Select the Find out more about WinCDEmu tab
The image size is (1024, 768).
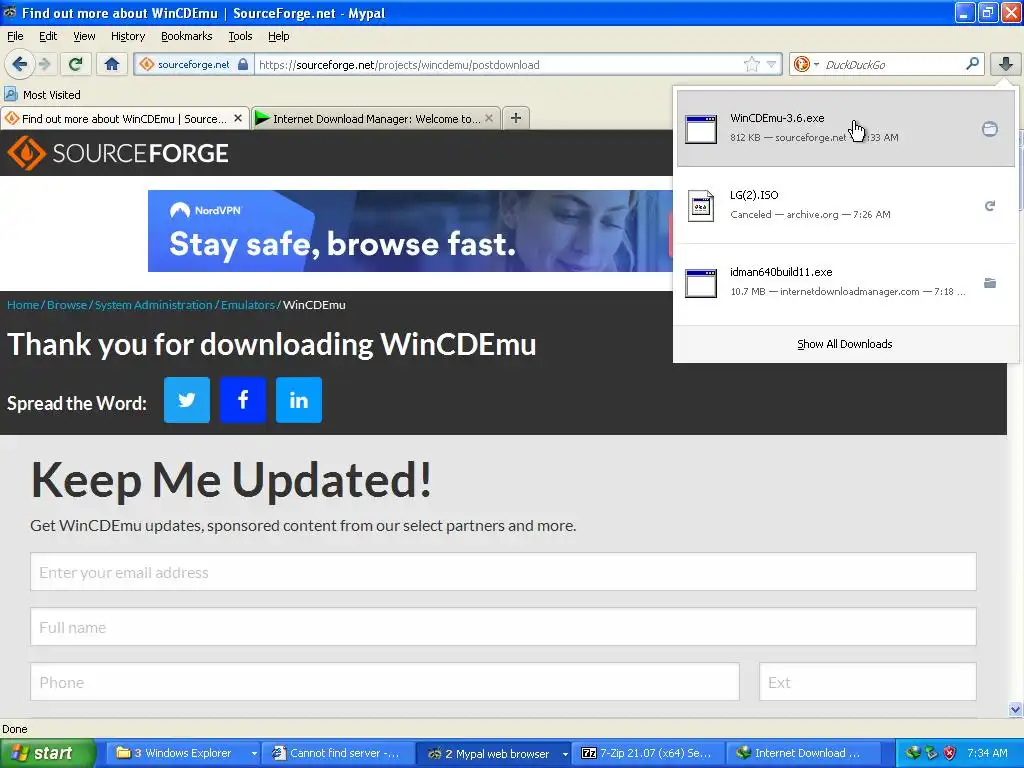(x=124, y=119)
